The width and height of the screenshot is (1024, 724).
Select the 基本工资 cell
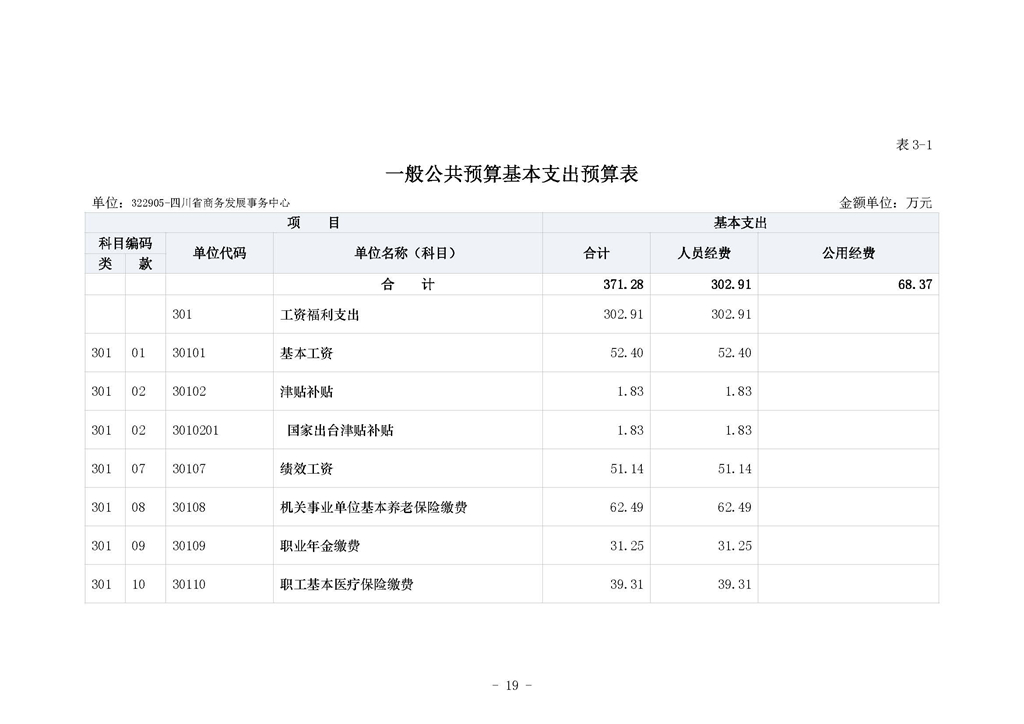coord(305,352)
